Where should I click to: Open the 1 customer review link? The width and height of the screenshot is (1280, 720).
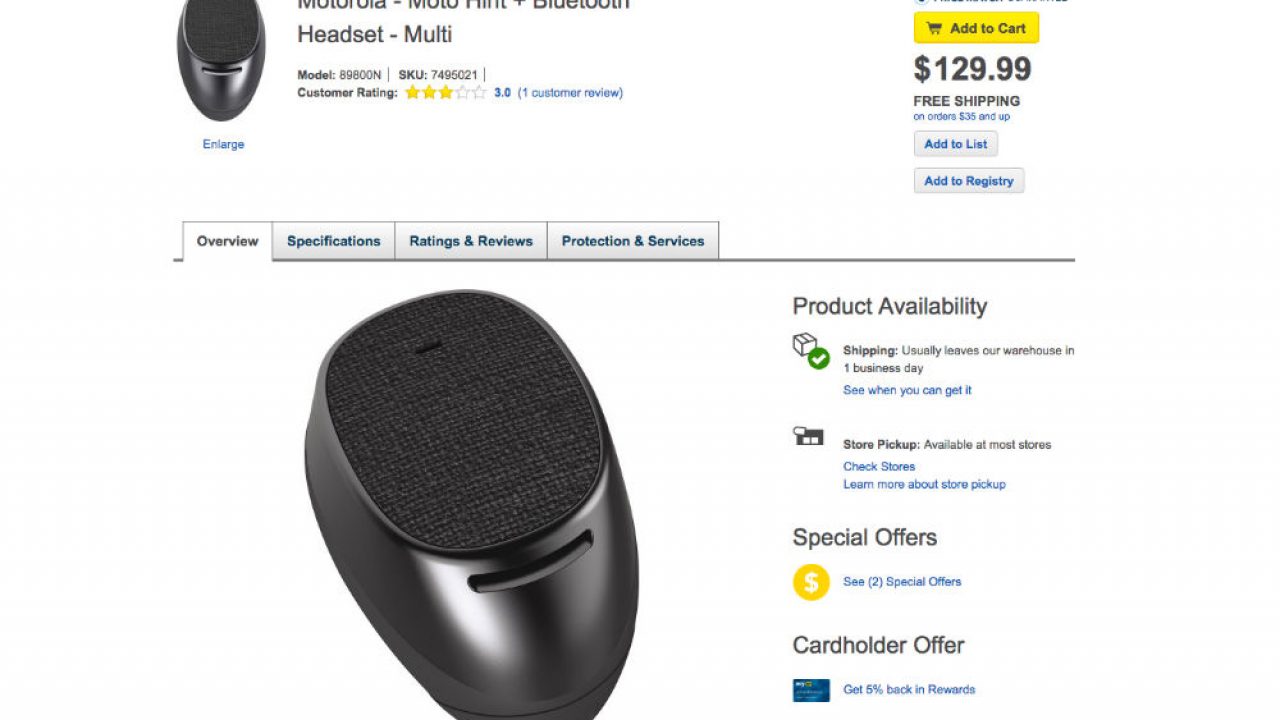pyautogui.click(x=570, y=93)
